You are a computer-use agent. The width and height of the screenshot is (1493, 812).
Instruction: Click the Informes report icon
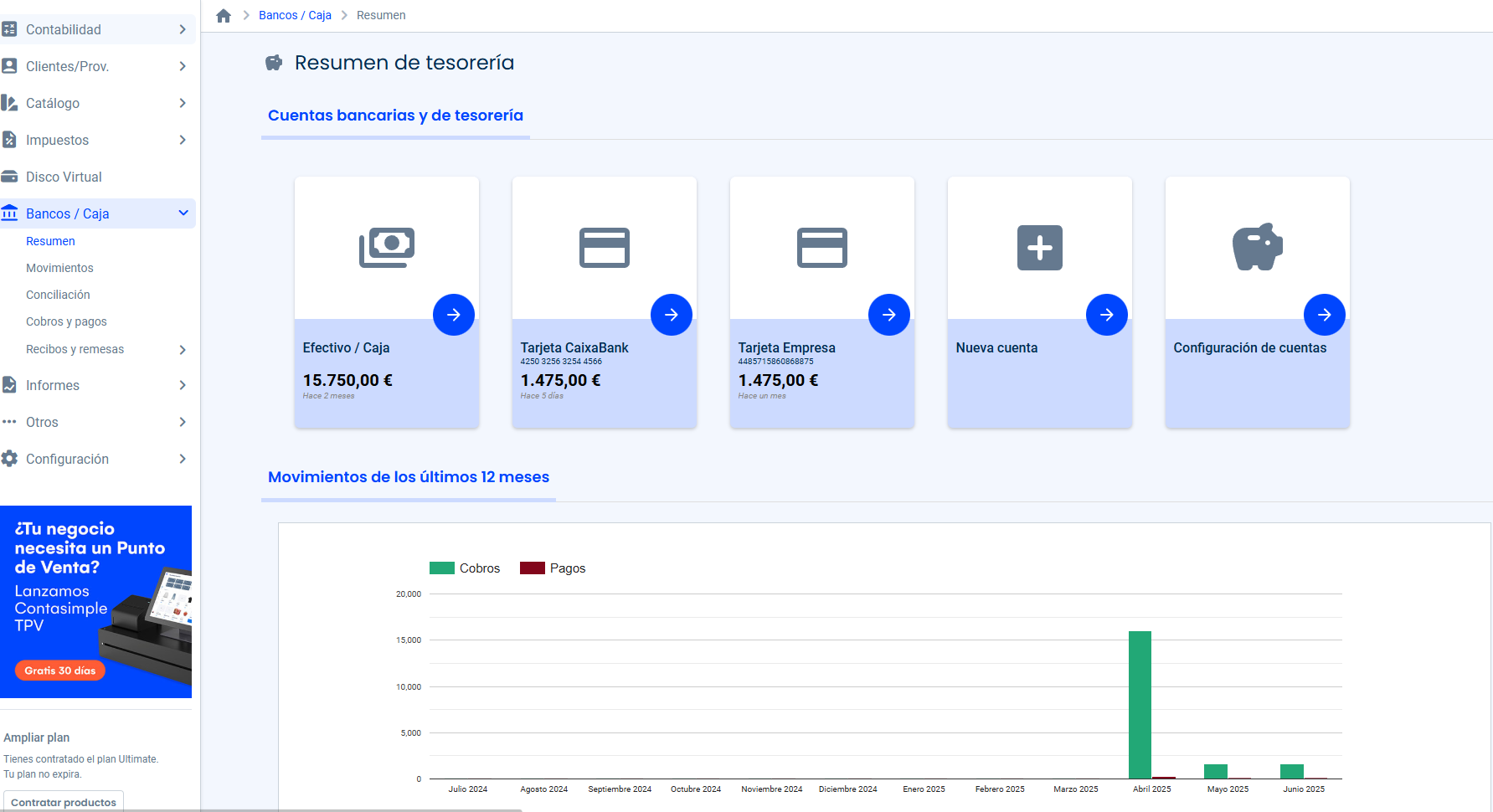coord(9,385)
